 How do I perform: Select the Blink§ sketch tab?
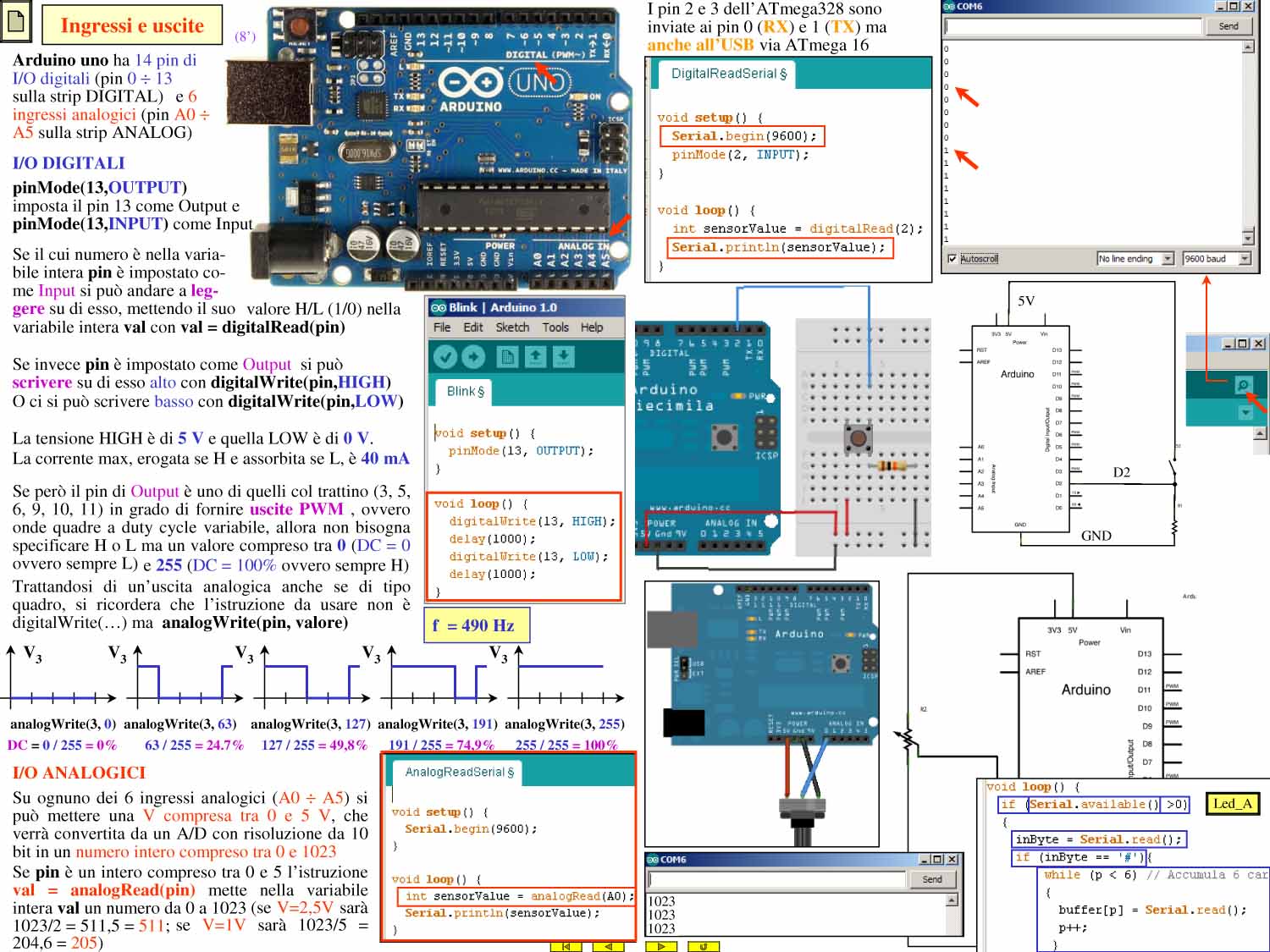465,392
